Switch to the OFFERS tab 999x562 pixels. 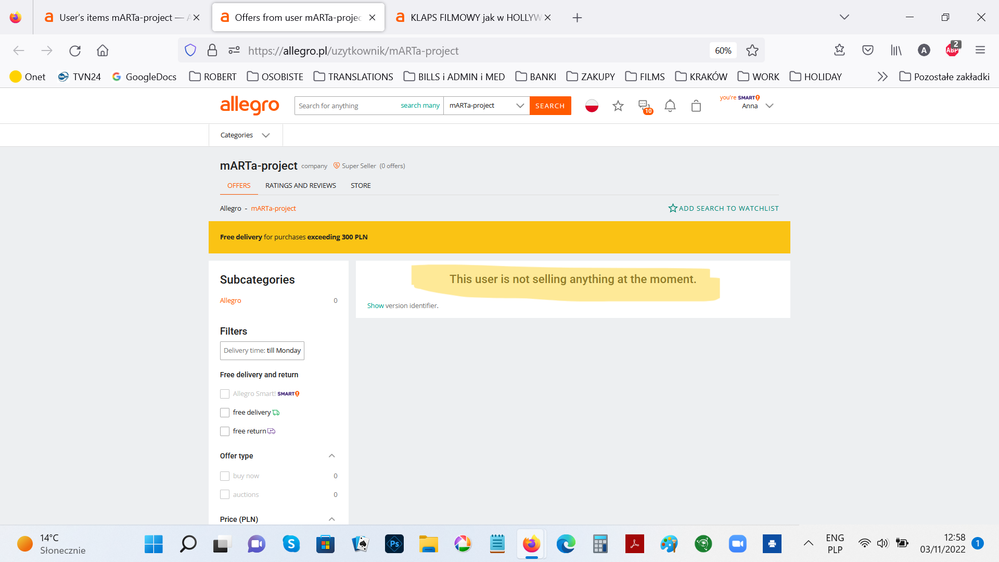239,185
